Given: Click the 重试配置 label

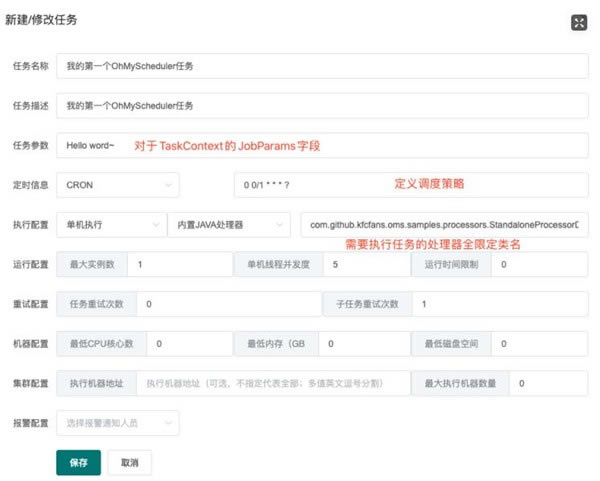Looking at the screenshot, I should (x=31, y=304).
